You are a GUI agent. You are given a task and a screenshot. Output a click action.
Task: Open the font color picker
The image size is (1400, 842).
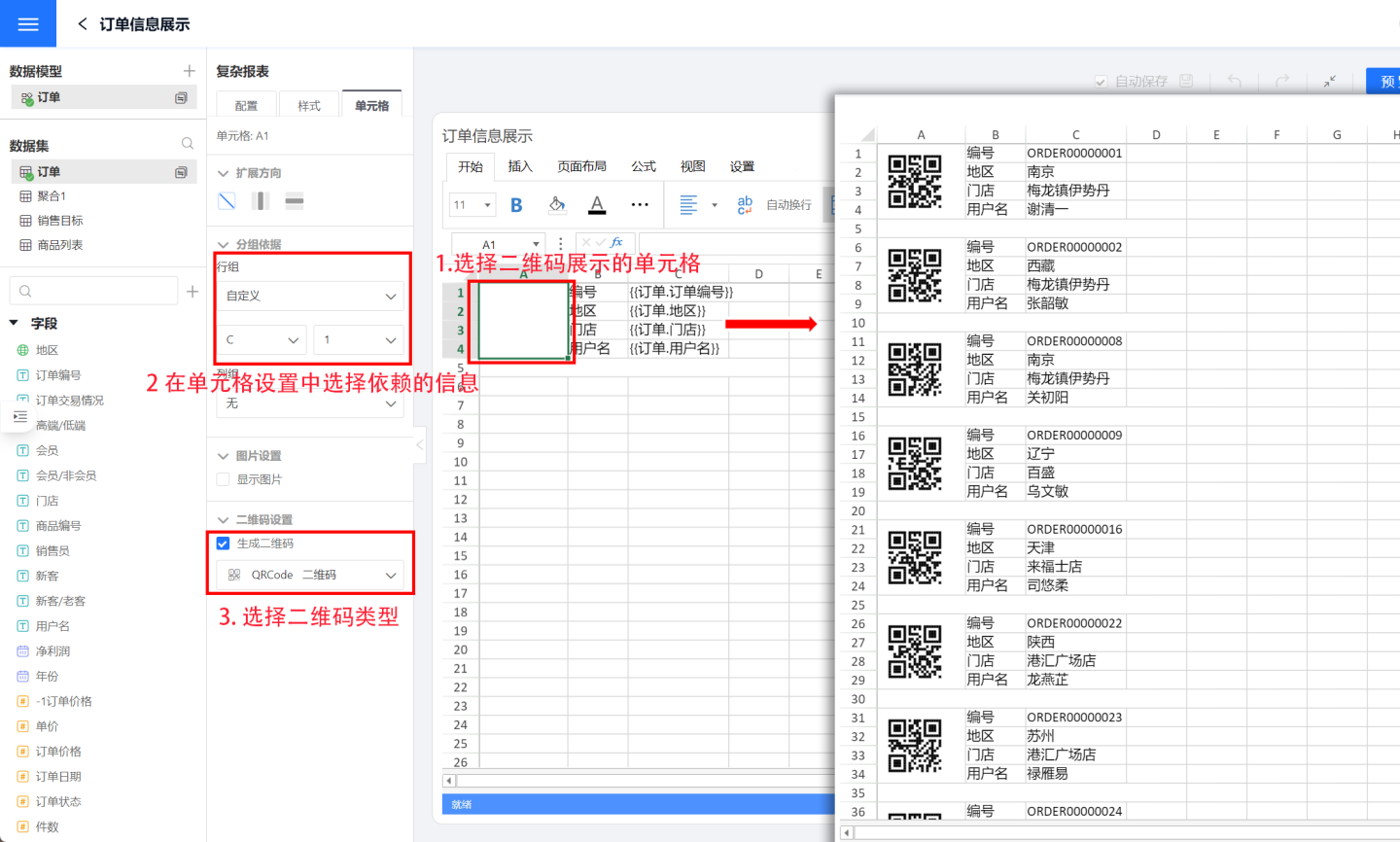coord(597,205)
